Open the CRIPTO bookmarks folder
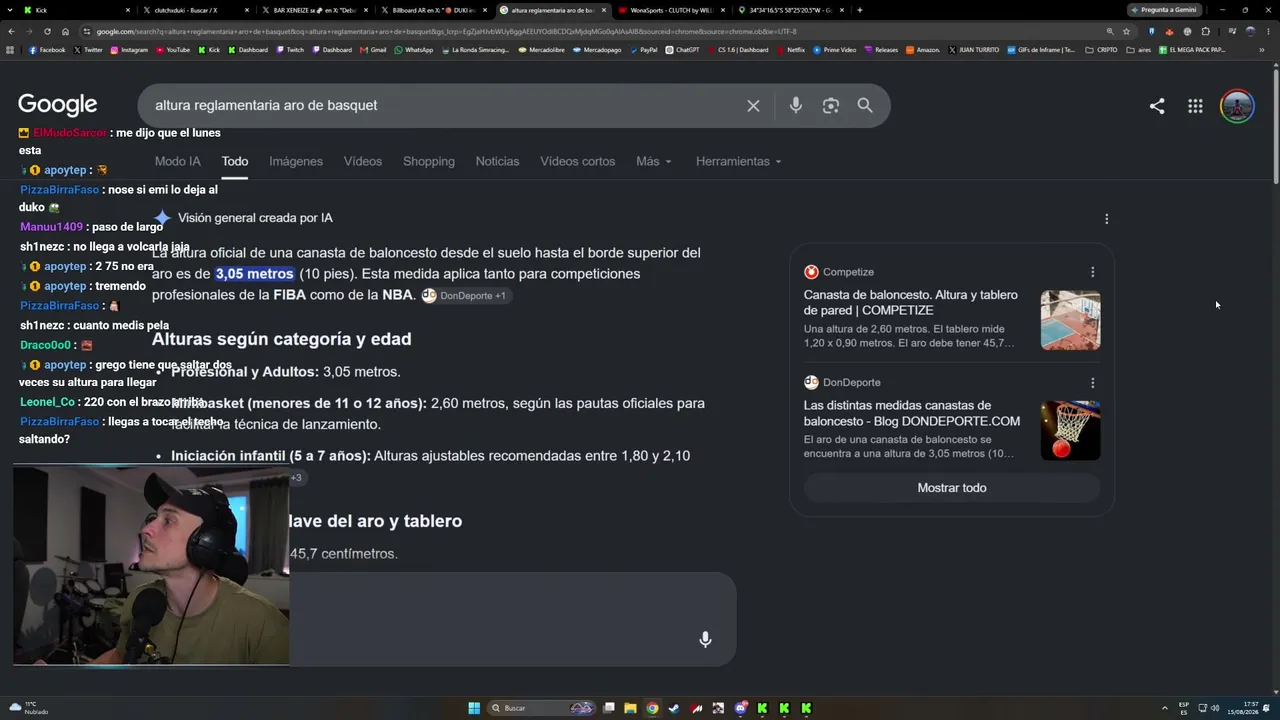This screenshot has height=720, width=1280. (1102, 50)
